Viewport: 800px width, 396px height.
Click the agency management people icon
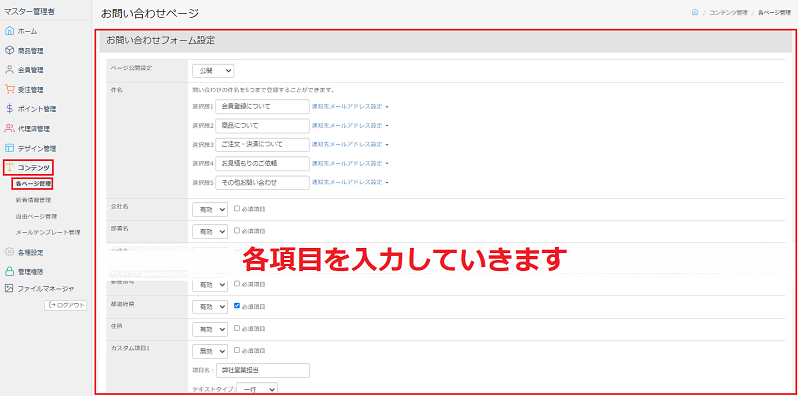point(9,128)
